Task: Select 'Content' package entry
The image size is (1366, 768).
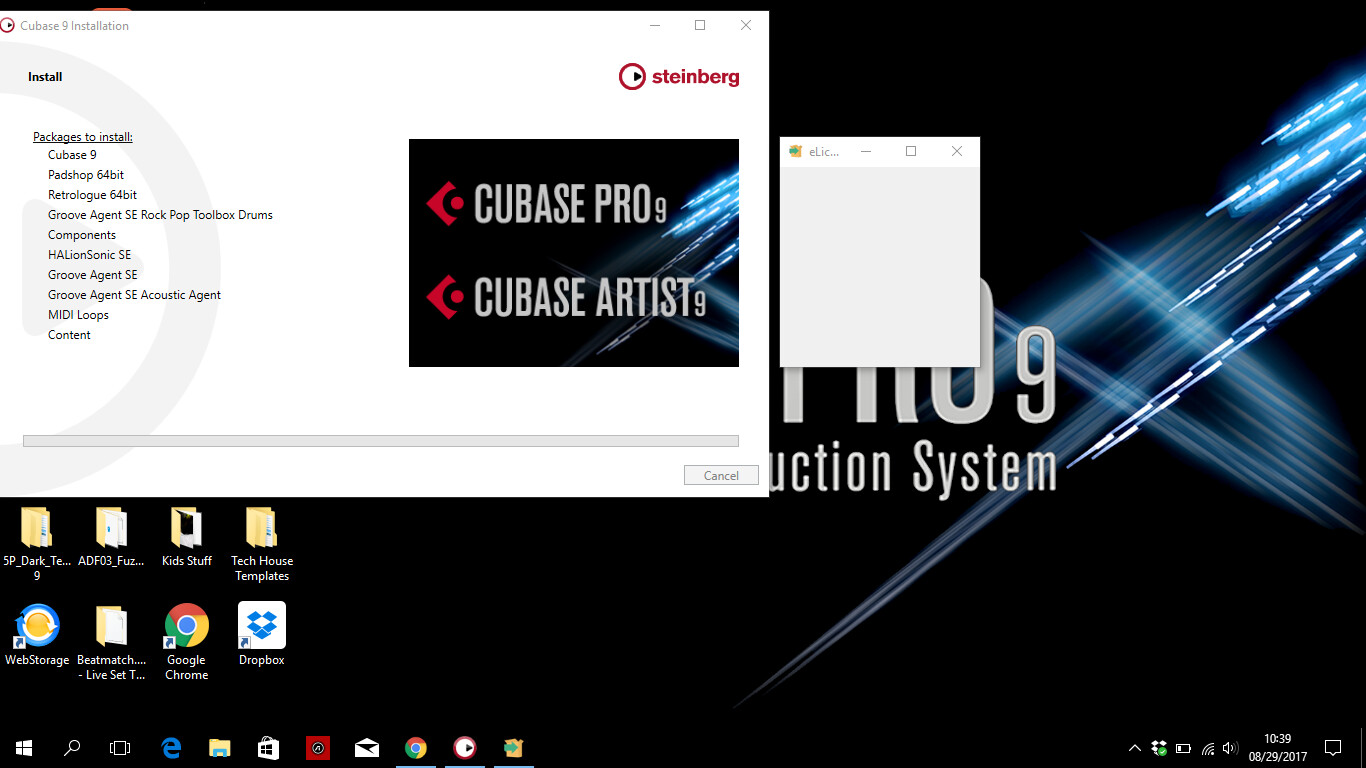Action: (69, 335)
